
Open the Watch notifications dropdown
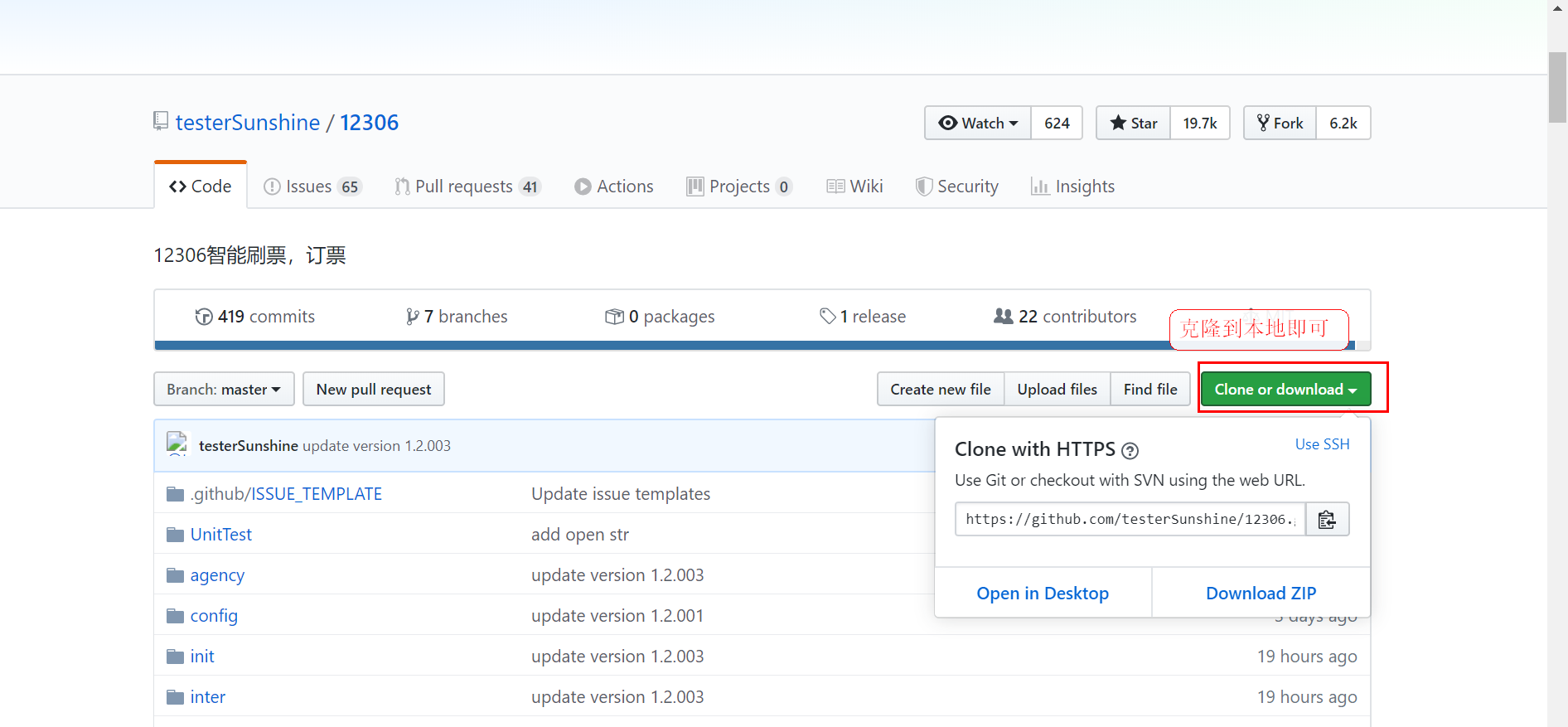978,124
